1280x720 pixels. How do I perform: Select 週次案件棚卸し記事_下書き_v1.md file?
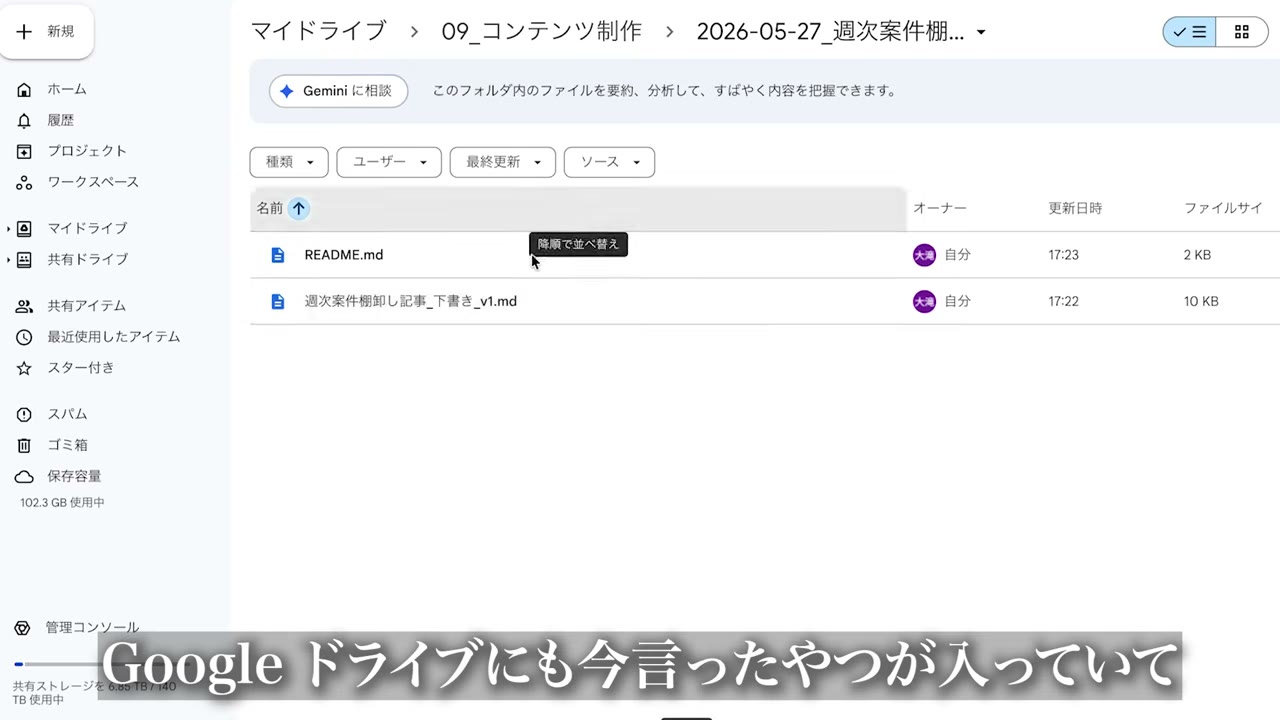[x=411, y=301]
